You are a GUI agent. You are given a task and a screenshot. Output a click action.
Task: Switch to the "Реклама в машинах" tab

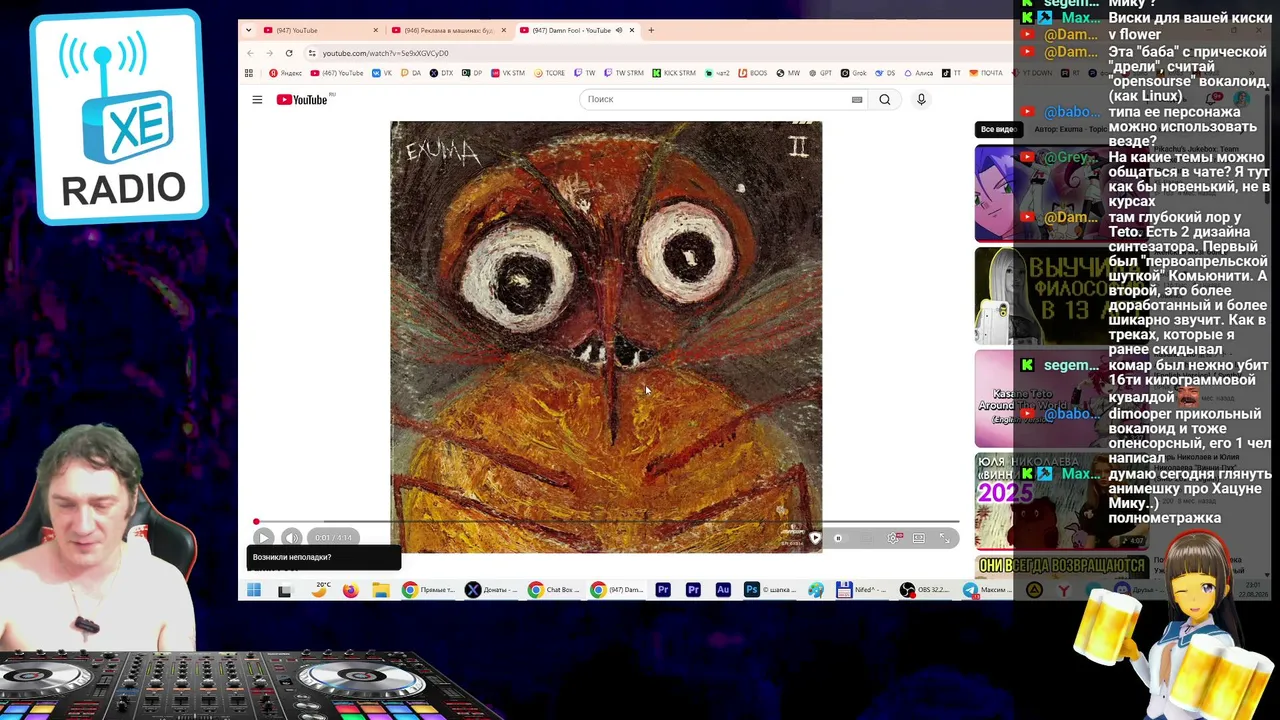(x=447, y=30)
